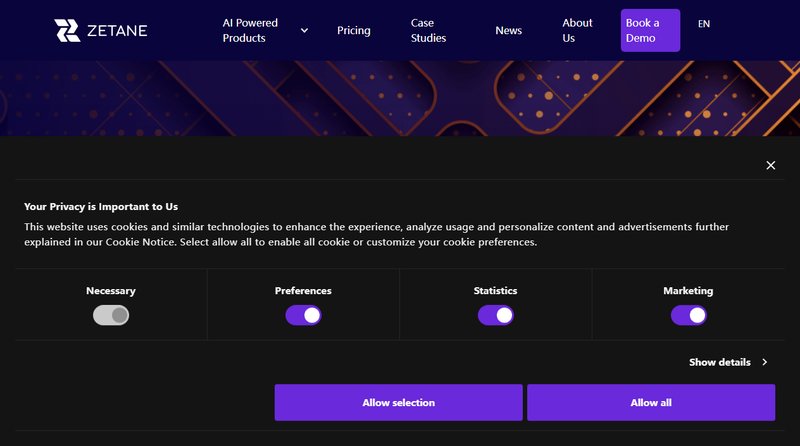Click the Show details chevron arrow
800x446 pixels.
765,362
